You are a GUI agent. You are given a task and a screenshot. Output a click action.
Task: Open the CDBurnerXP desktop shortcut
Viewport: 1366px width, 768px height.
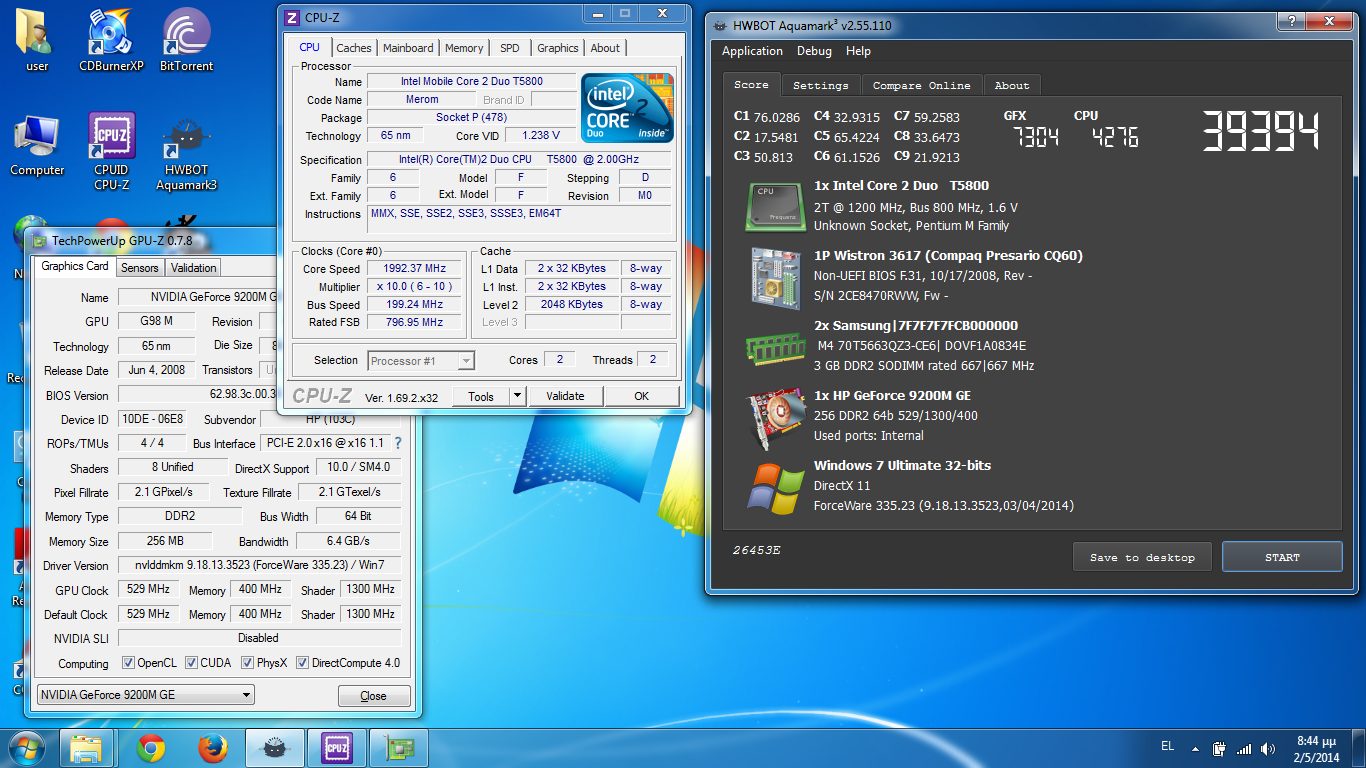click(x=112, y=40)
